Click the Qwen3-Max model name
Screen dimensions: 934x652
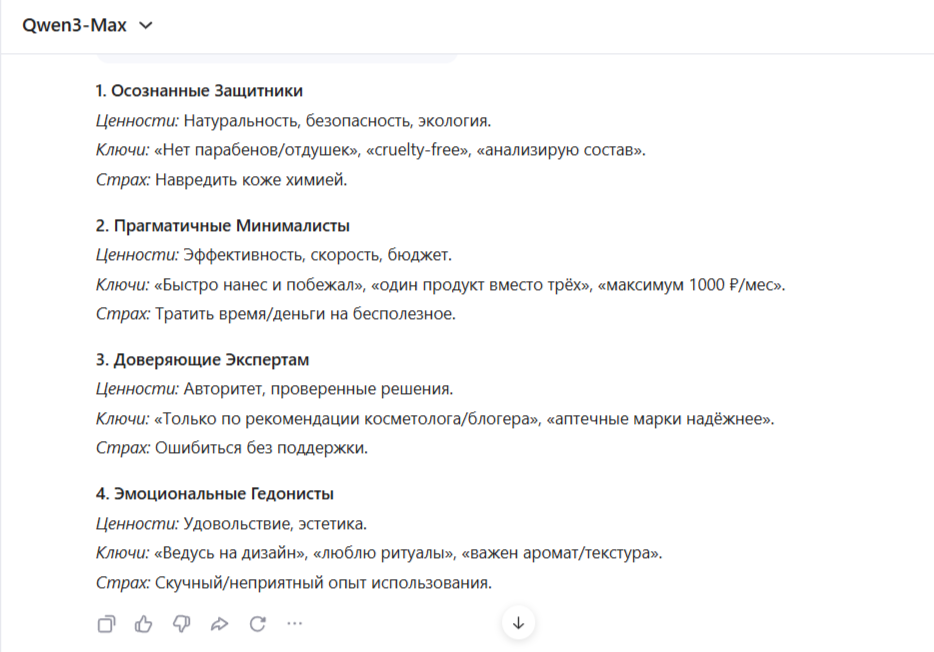75,26
